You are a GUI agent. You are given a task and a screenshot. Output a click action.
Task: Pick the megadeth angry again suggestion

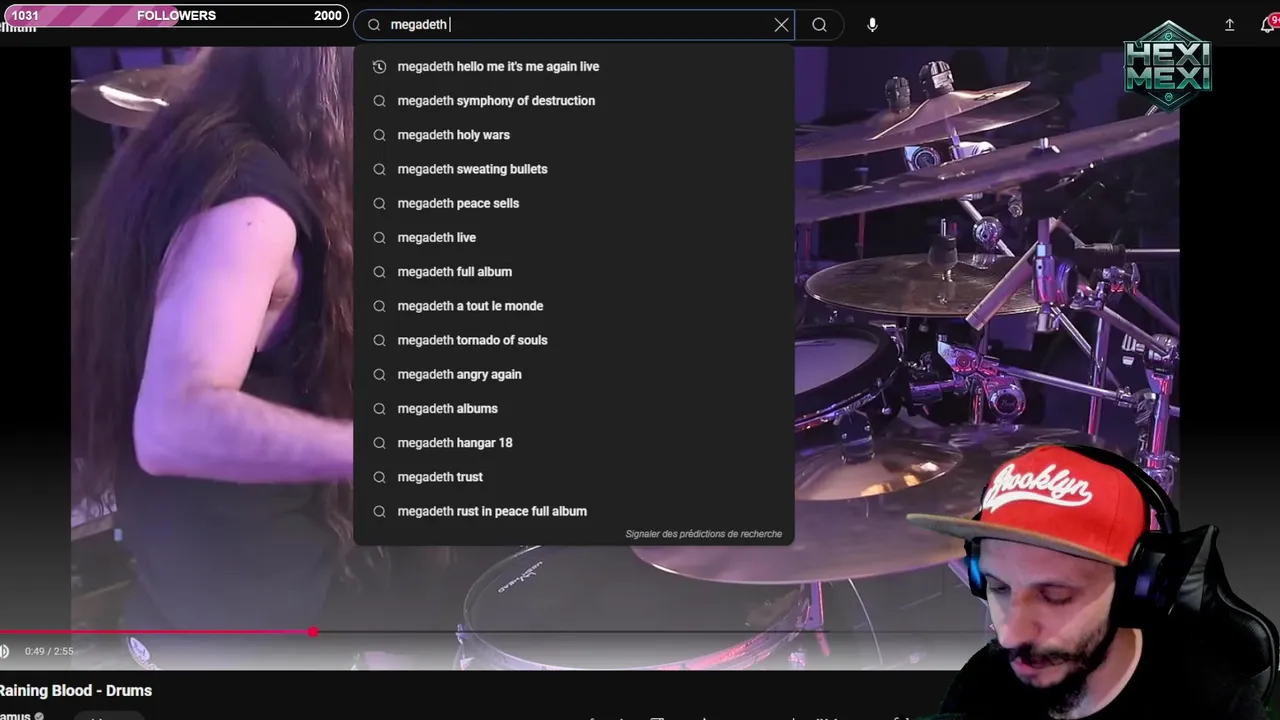574,374
